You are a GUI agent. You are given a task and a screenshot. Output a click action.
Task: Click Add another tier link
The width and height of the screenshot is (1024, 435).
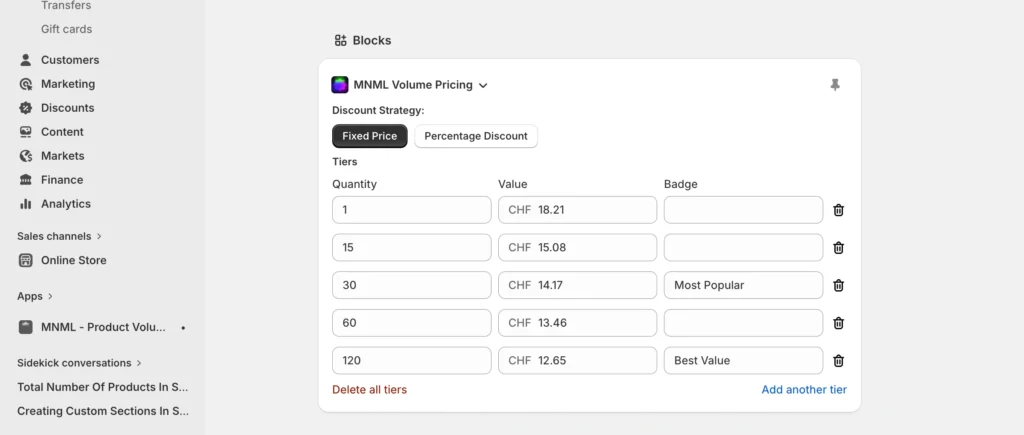(x=804, y=390)
